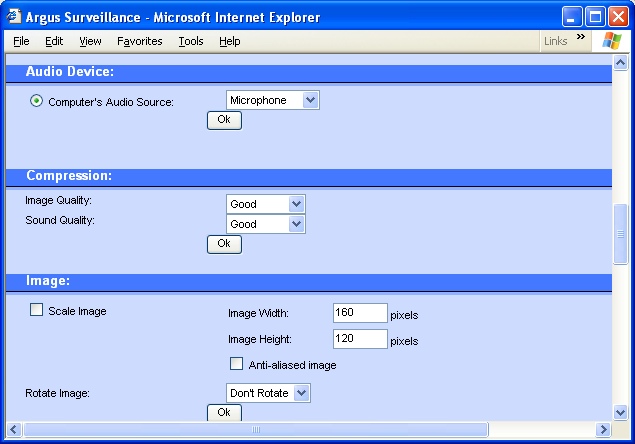This screenshot has width=635, height=444.
Task: Click the horizontal scrollbar left arrow
Action: 13,429
